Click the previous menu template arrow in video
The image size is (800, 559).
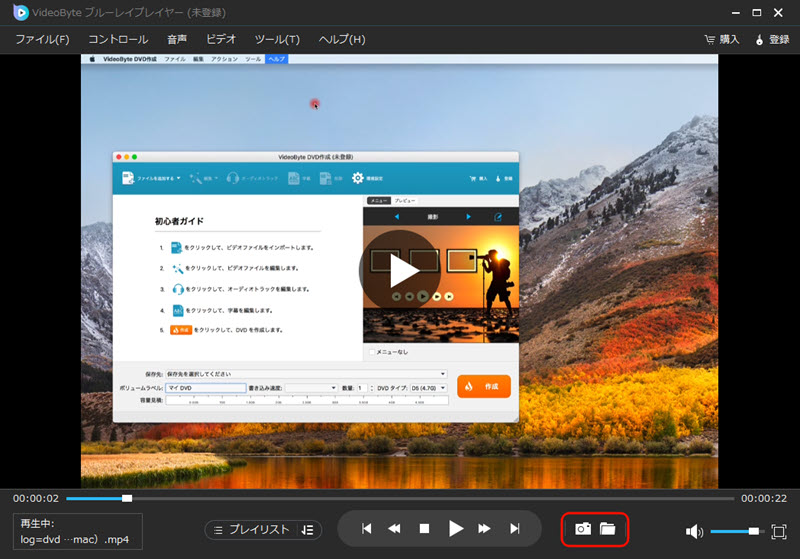(397, 217)
